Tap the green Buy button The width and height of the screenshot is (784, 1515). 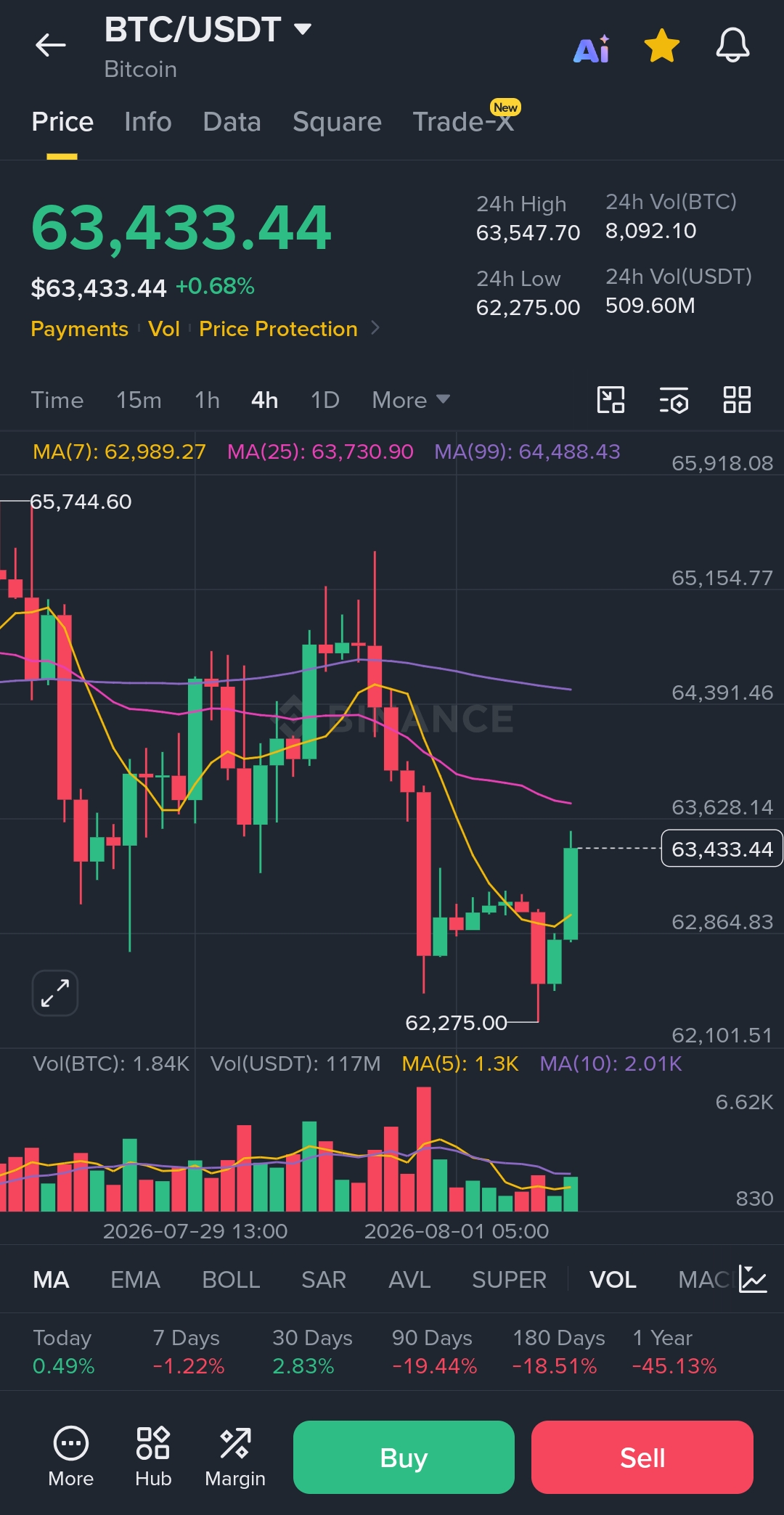pyautogui.click(x=404, y=1457)
